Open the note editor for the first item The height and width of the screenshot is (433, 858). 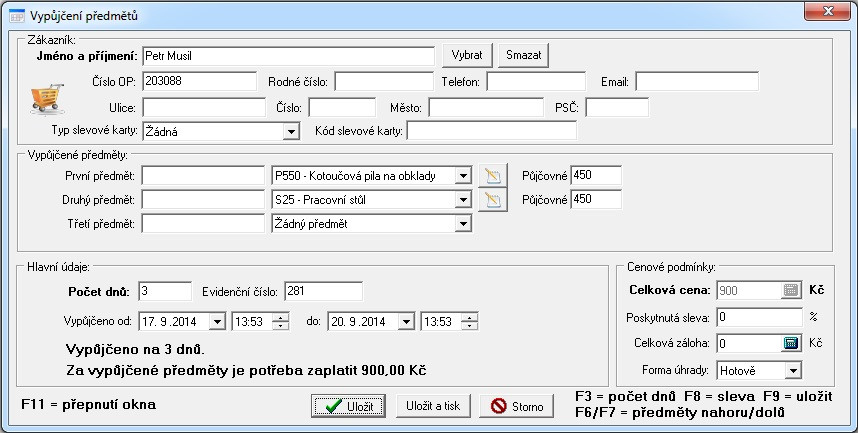coord(492,176)
